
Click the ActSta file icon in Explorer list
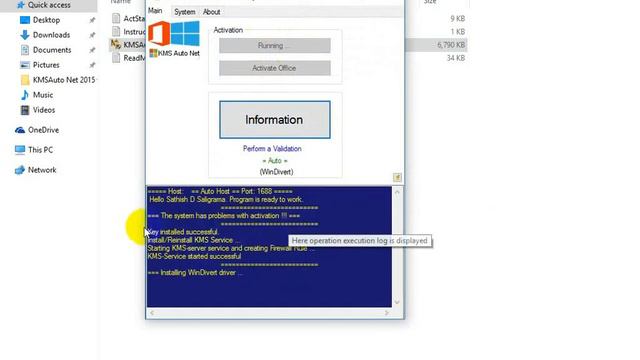pyautogui.click(x=116, y=18)
